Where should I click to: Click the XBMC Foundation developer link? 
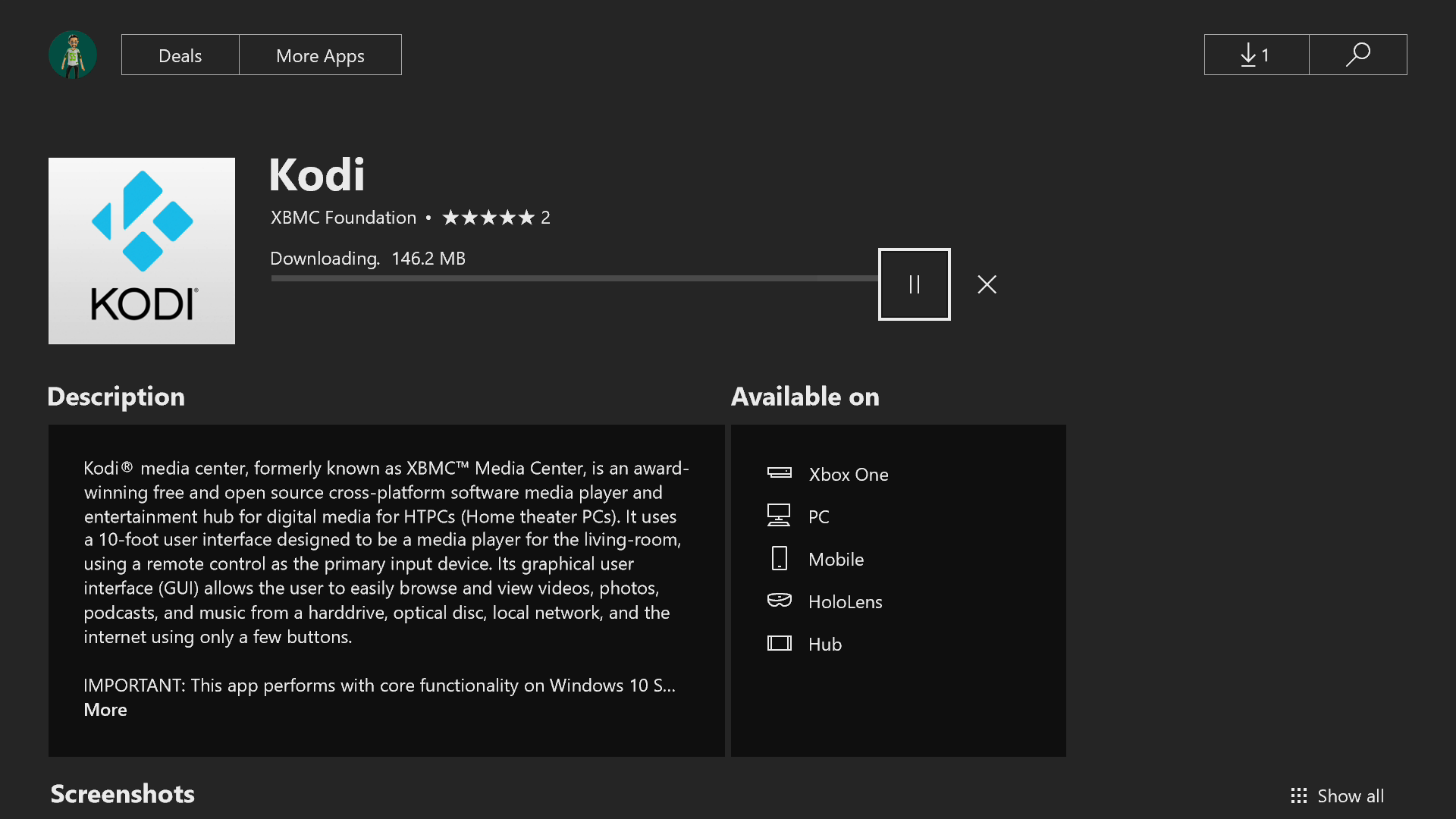pos(343,216)
